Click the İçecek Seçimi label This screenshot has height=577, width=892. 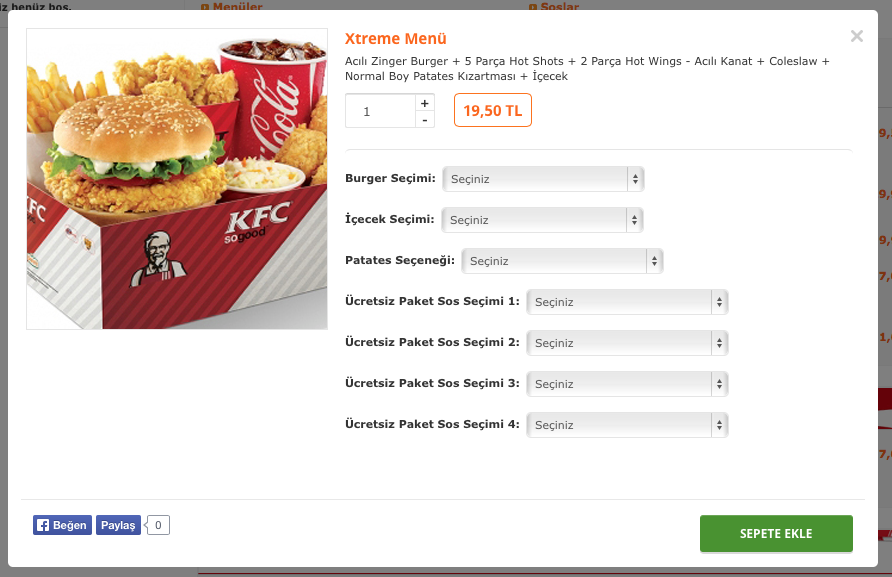[x=390, y=219]
